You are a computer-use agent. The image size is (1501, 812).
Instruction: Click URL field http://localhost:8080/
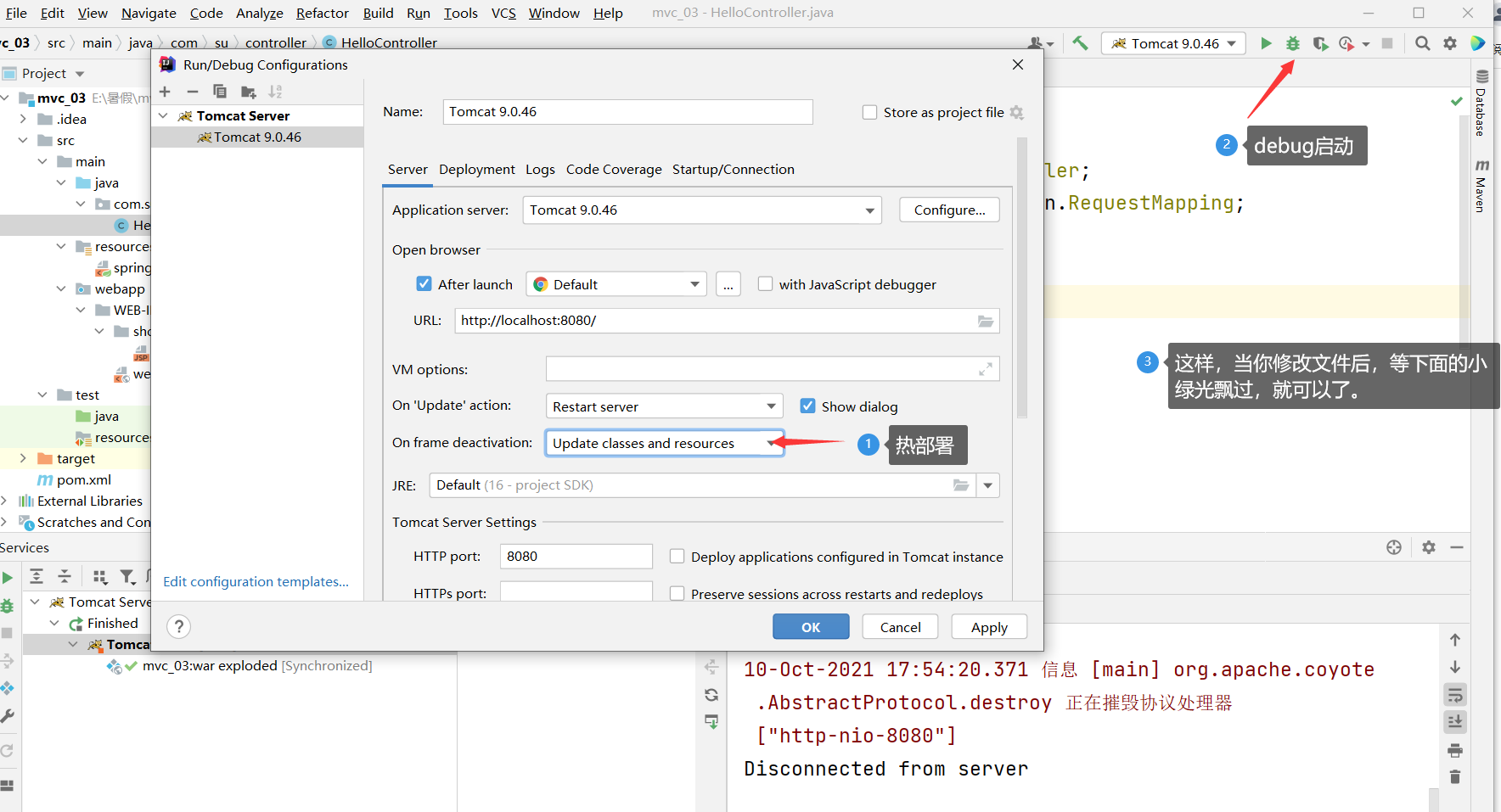coord(727,321)
